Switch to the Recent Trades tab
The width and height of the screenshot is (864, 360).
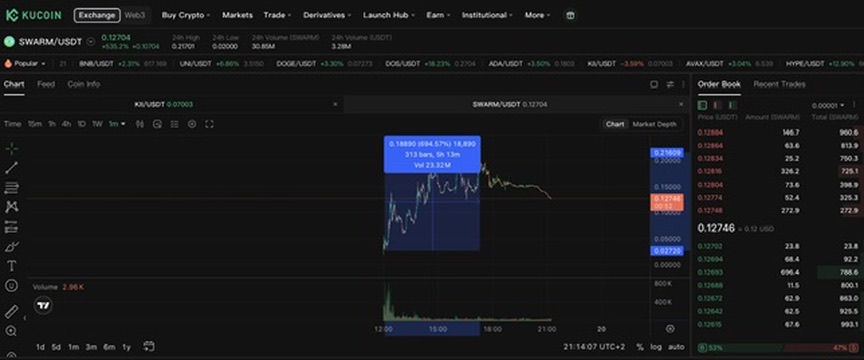point(779,84)
